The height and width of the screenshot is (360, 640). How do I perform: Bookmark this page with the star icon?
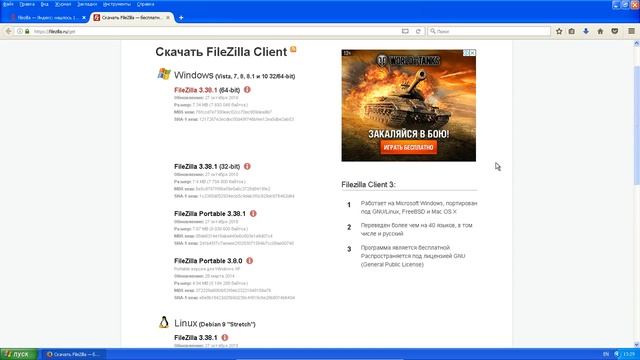559,31
